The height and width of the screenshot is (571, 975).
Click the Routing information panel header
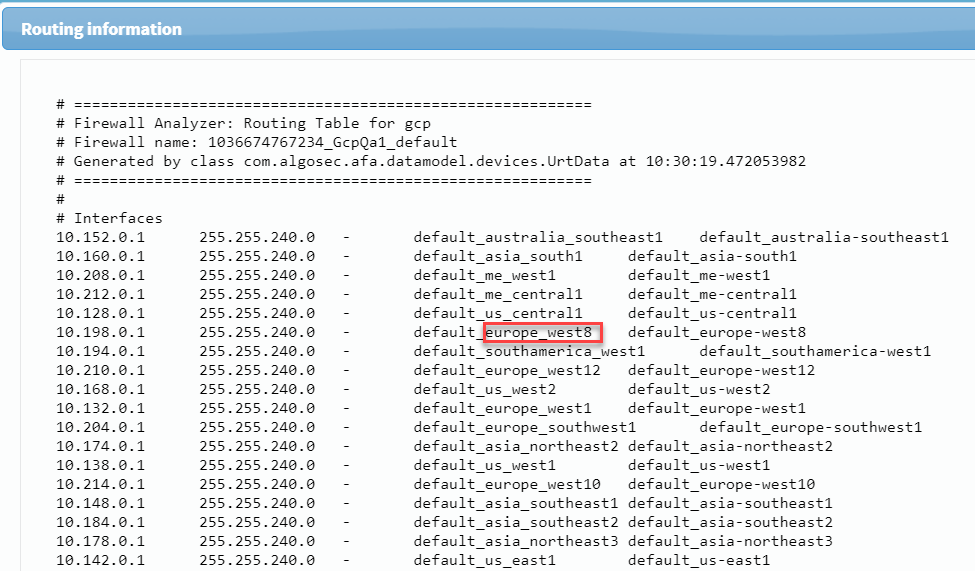(101, 29)
